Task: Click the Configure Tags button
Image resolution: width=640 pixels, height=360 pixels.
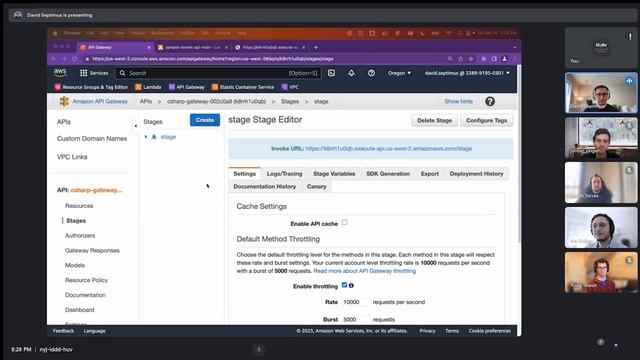Action: tap(487, 120)
